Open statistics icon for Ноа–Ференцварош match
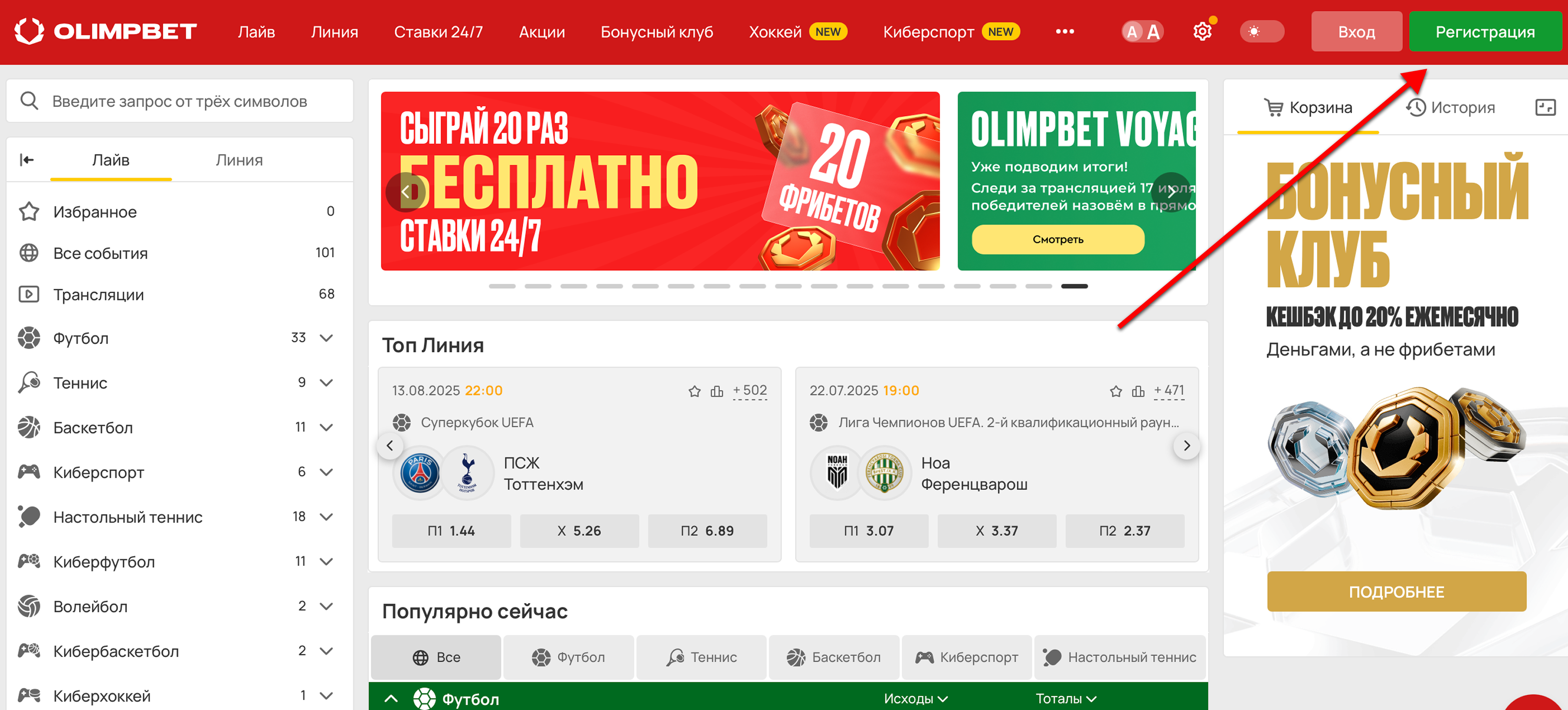 click(1137, 391)
